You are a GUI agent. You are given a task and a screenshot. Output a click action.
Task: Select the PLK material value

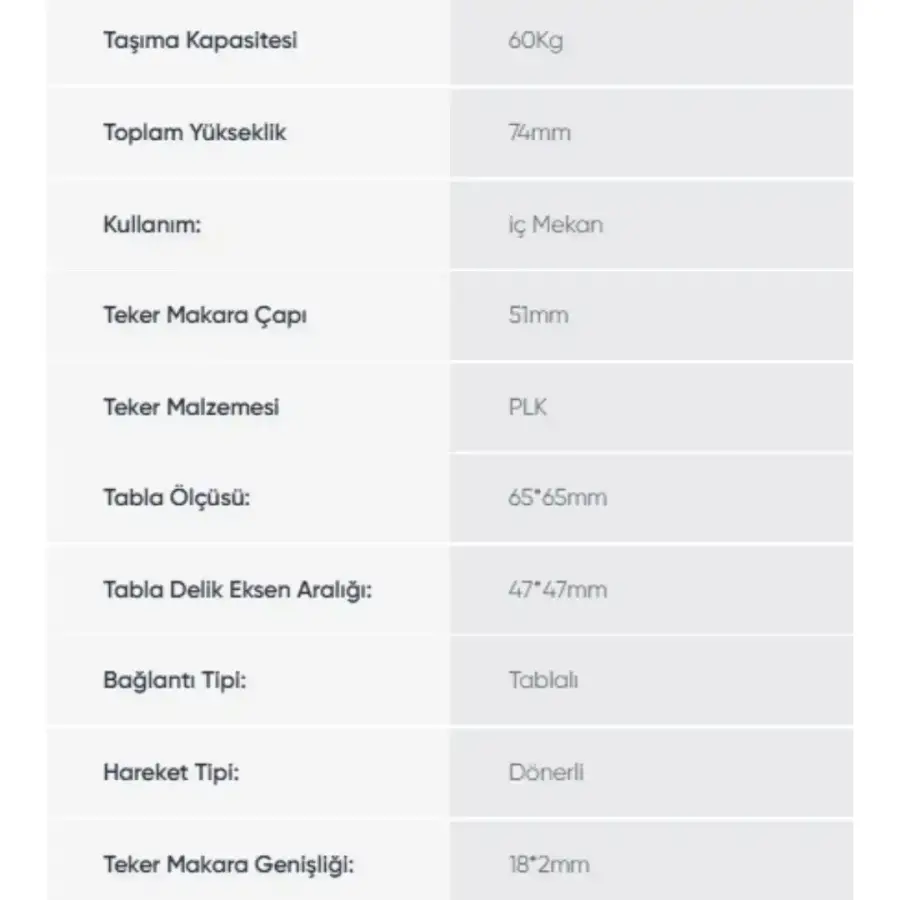[x=527, y=407]
